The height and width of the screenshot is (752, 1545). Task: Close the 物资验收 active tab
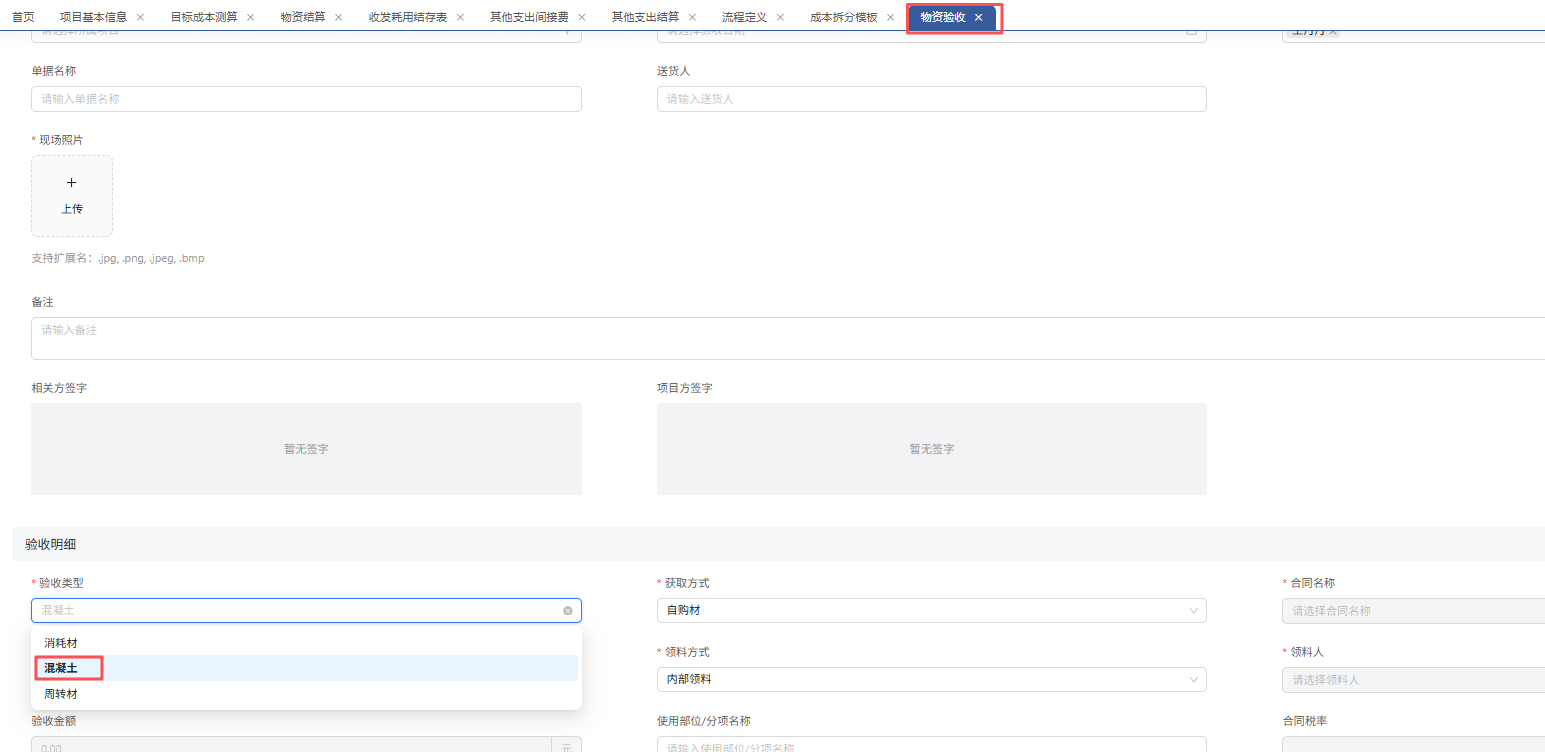978,17
